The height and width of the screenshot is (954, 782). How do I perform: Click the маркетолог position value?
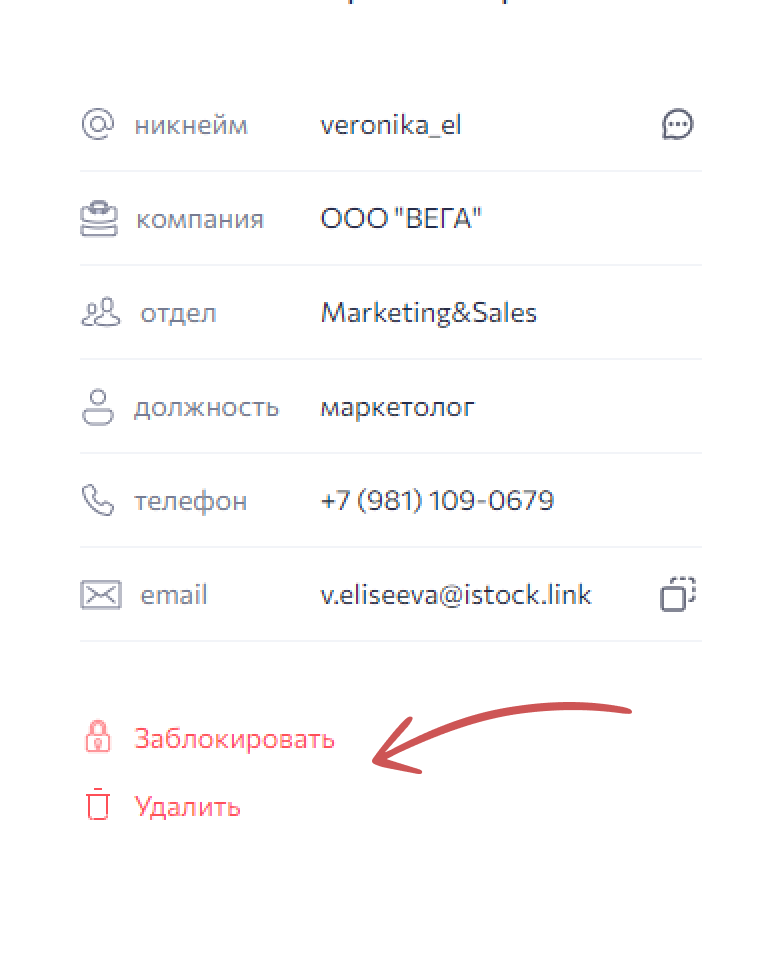397,408
